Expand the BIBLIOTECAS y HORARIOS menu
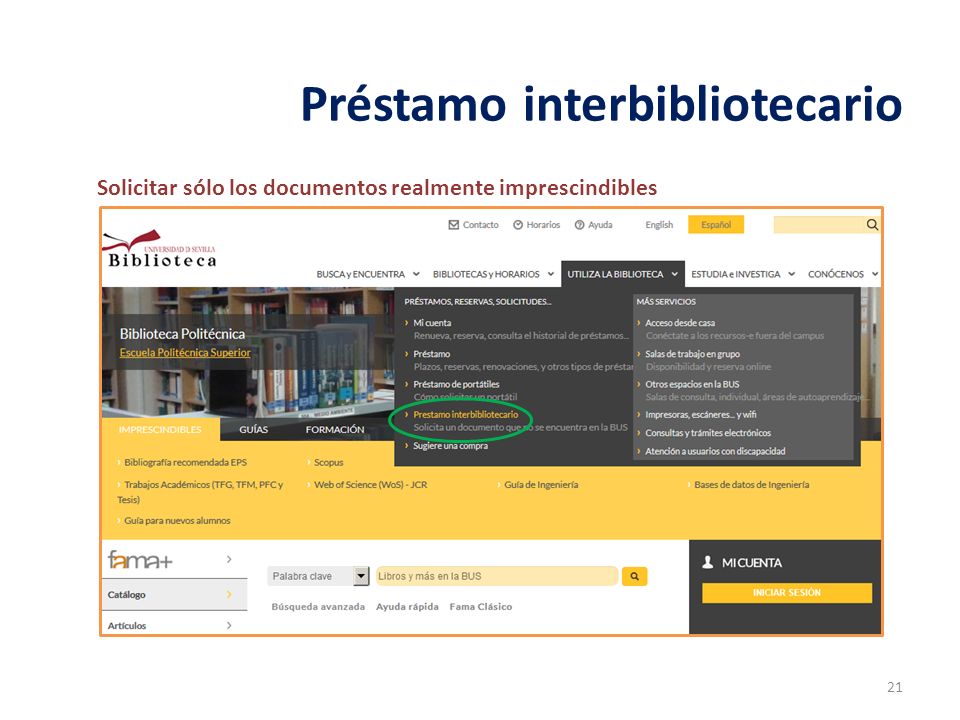 coord(493,274)
